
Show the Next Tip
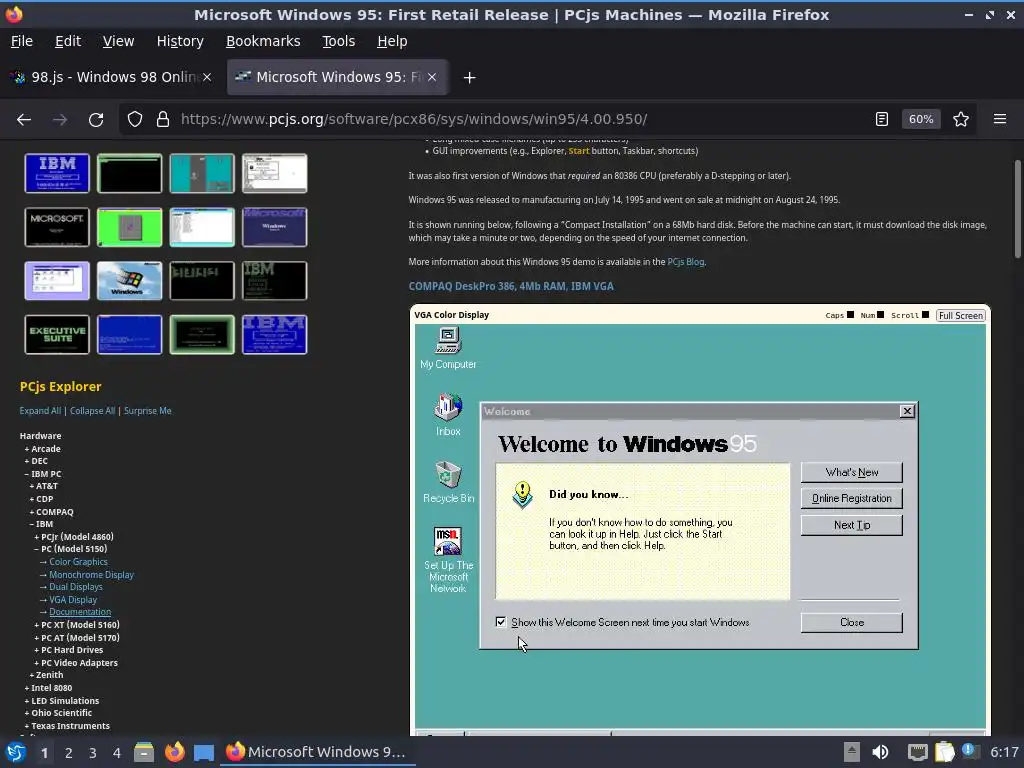coord(852,525)
